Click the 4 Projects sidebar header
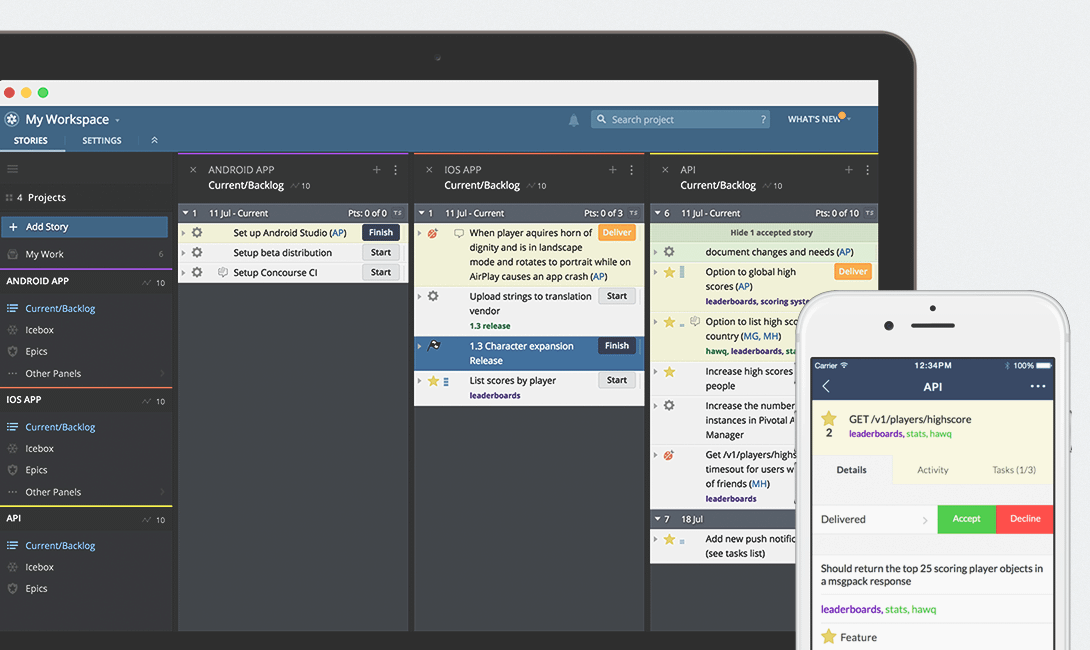The width and height of the screenshot is (1090, 650). 41,197
